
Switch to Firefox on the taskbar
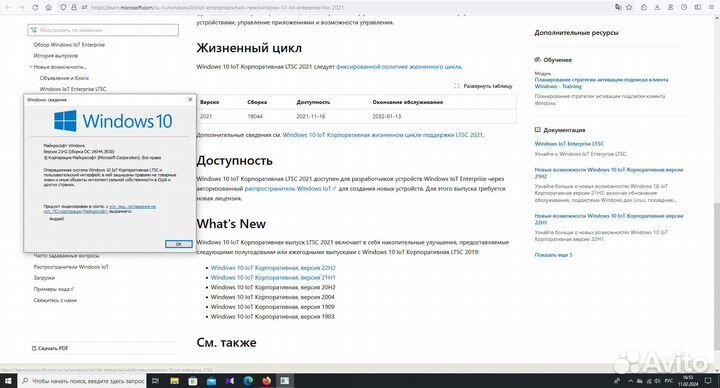(266, 381)
